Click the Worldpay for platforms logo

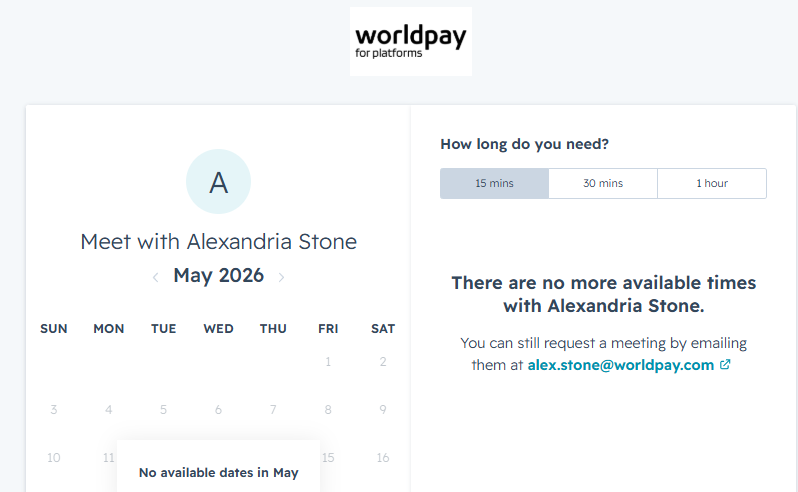[x=411, y=42]
